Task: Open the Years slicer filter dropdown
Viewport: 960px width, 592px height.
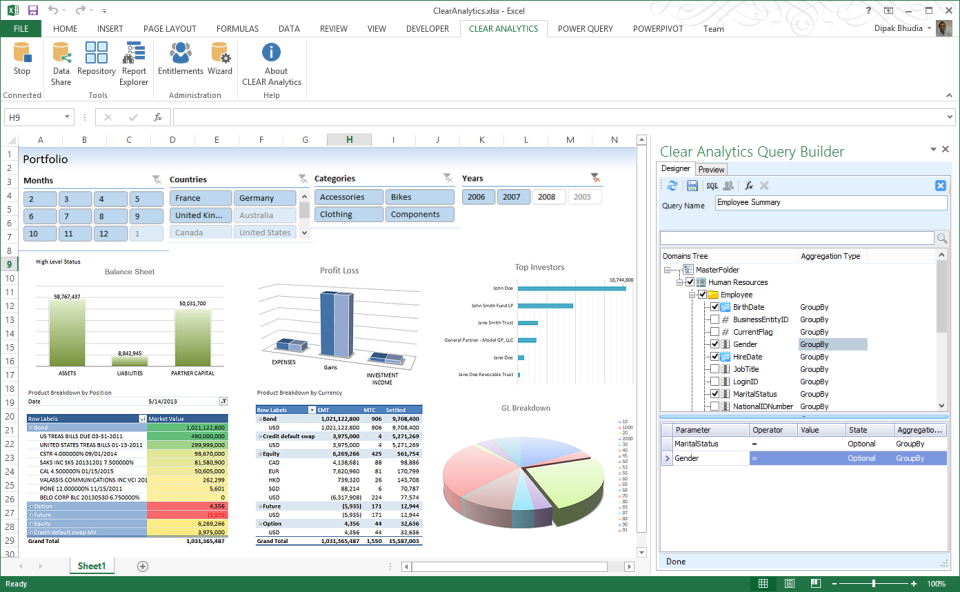Action: pyautogui.click(x=596, y=177)
